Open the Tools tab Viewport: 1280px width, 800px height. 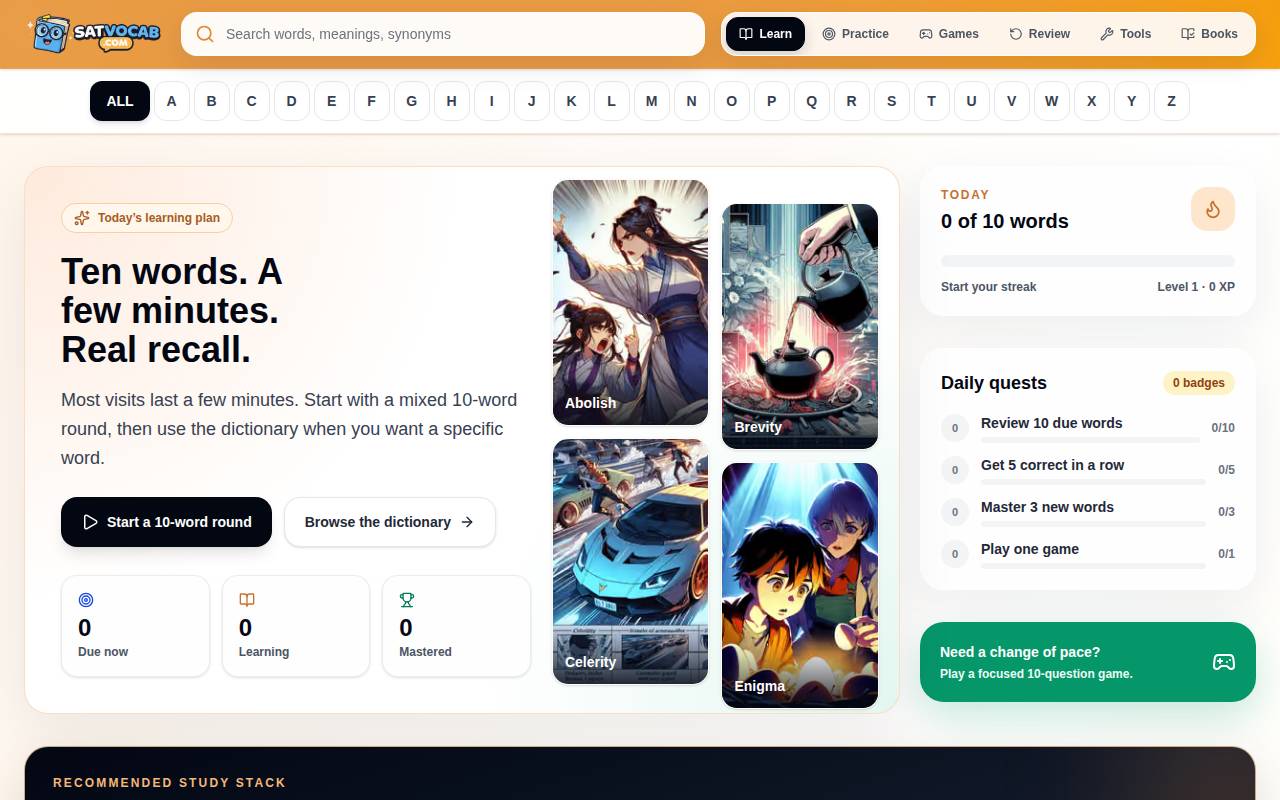1125,34
